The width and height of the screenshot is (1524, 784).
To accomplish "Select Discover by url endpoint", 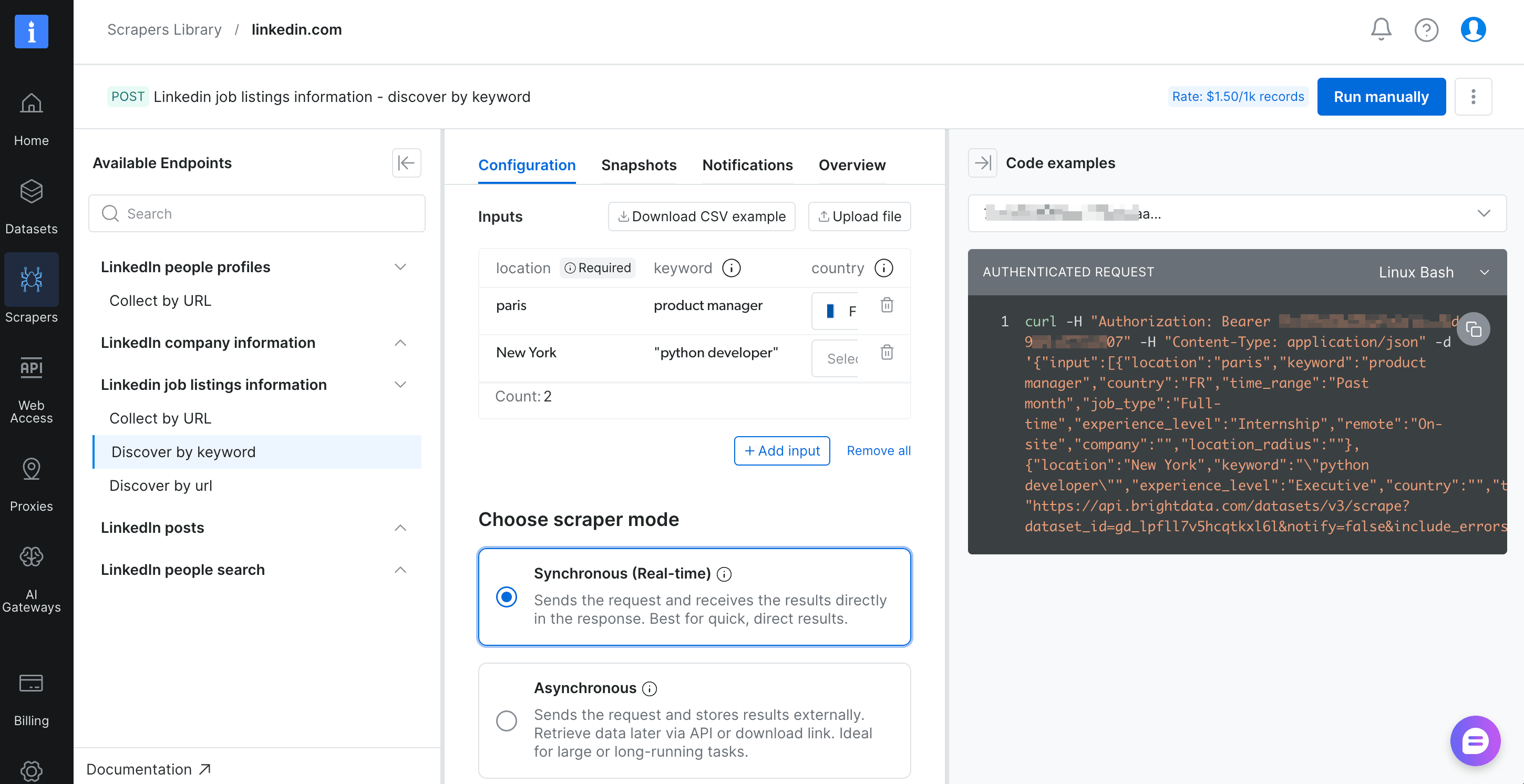I will point(161,486).
